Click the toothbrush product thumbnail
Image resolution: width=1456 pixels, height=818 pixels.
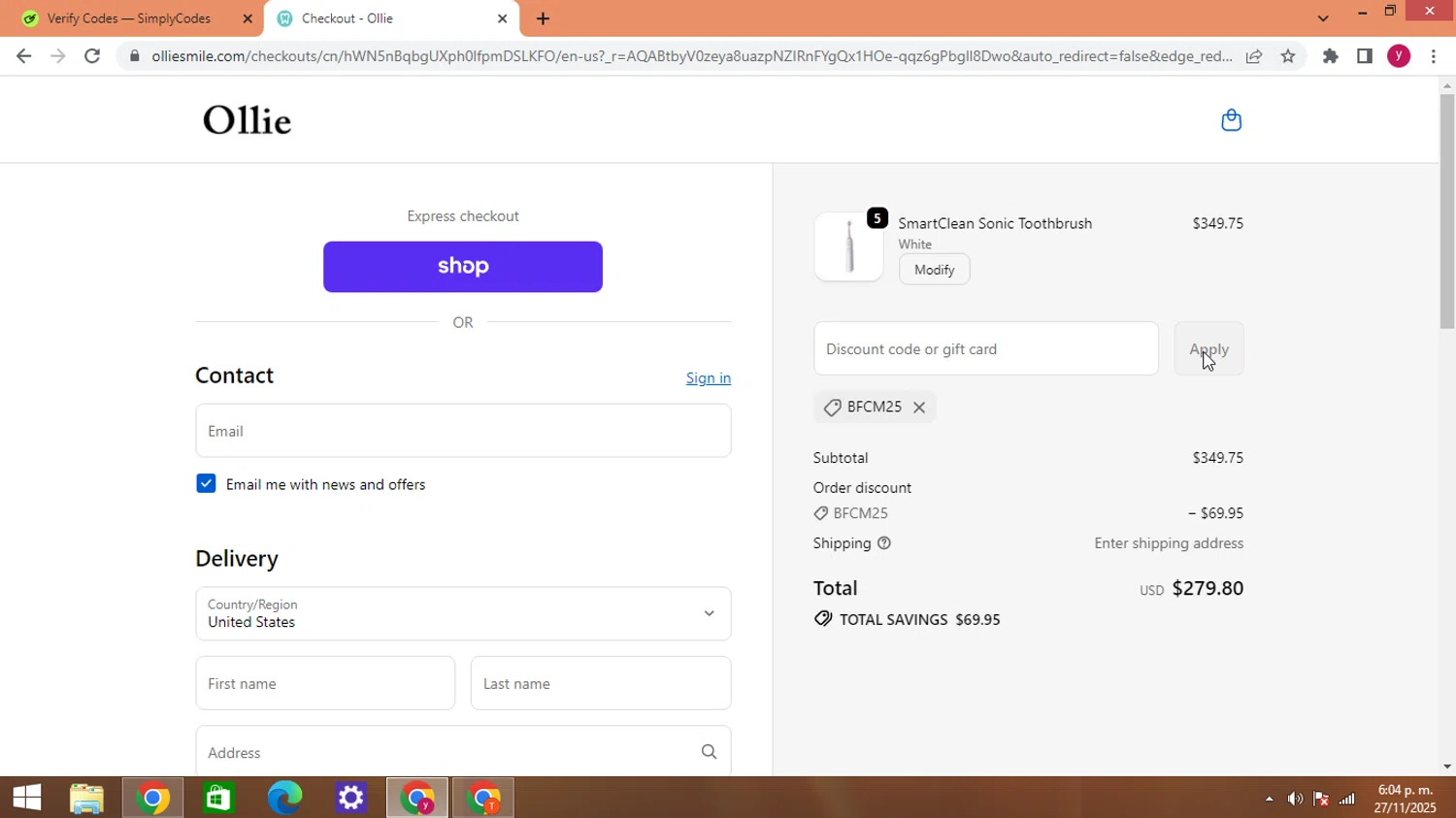(848, 246)
